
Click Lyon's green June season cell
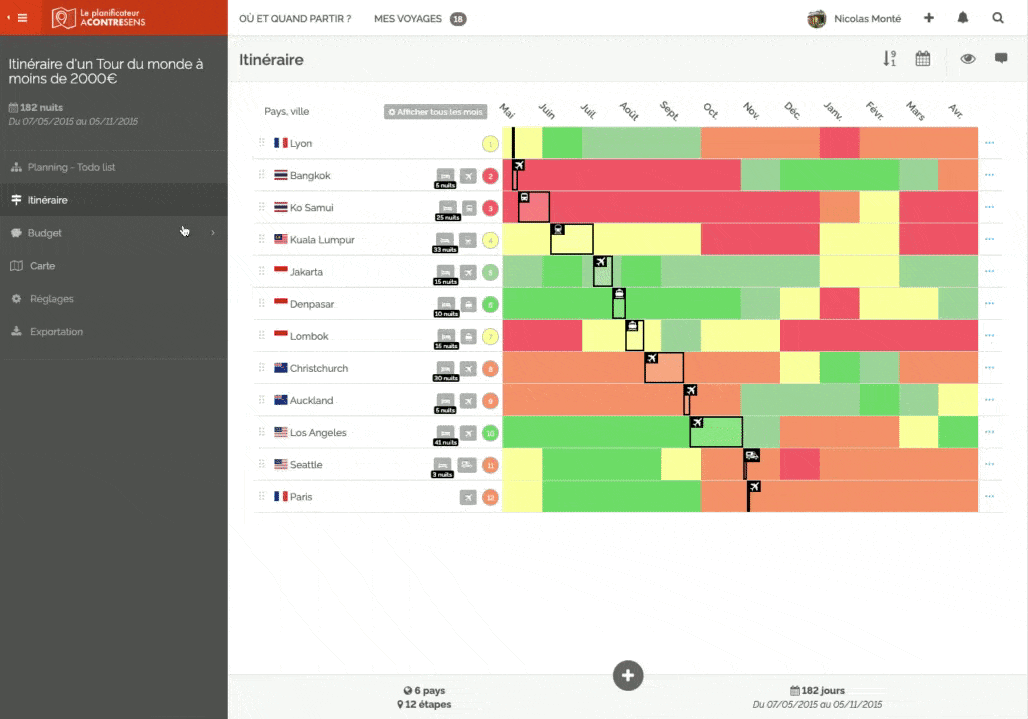coord(562,143)
